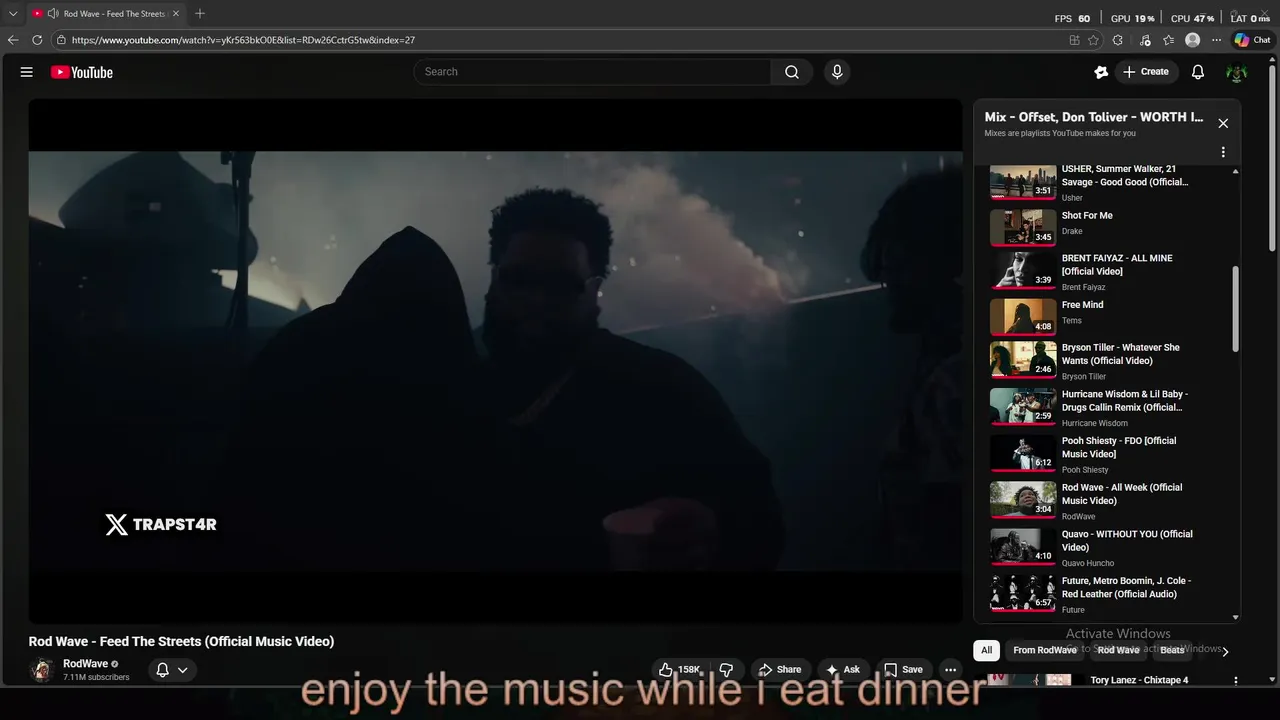1280x720 pixels.
Task: Like the video with 158K thumbs up
Action: coord(680,670)
